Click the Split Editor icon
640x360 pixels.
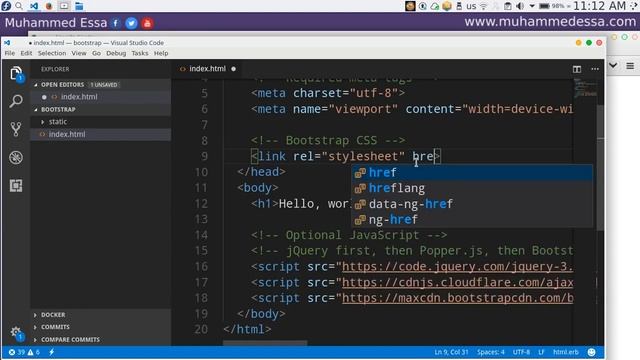(x=577, y=69)
